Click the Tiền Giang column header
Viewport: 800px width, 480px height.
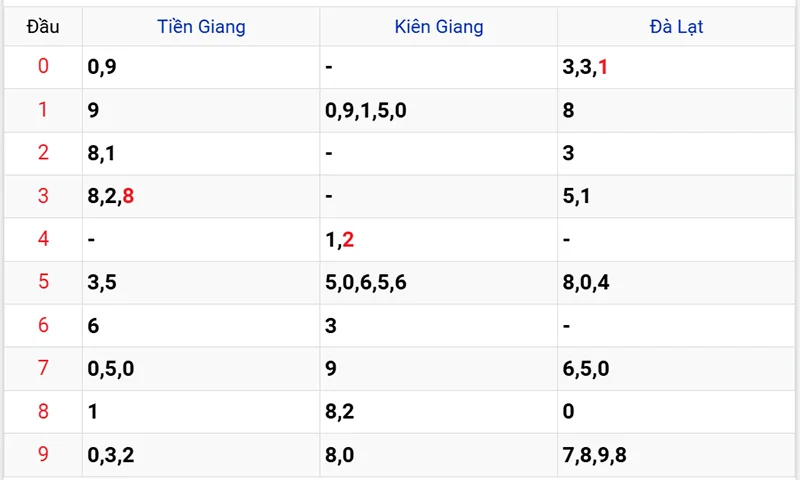click(201, 27)
